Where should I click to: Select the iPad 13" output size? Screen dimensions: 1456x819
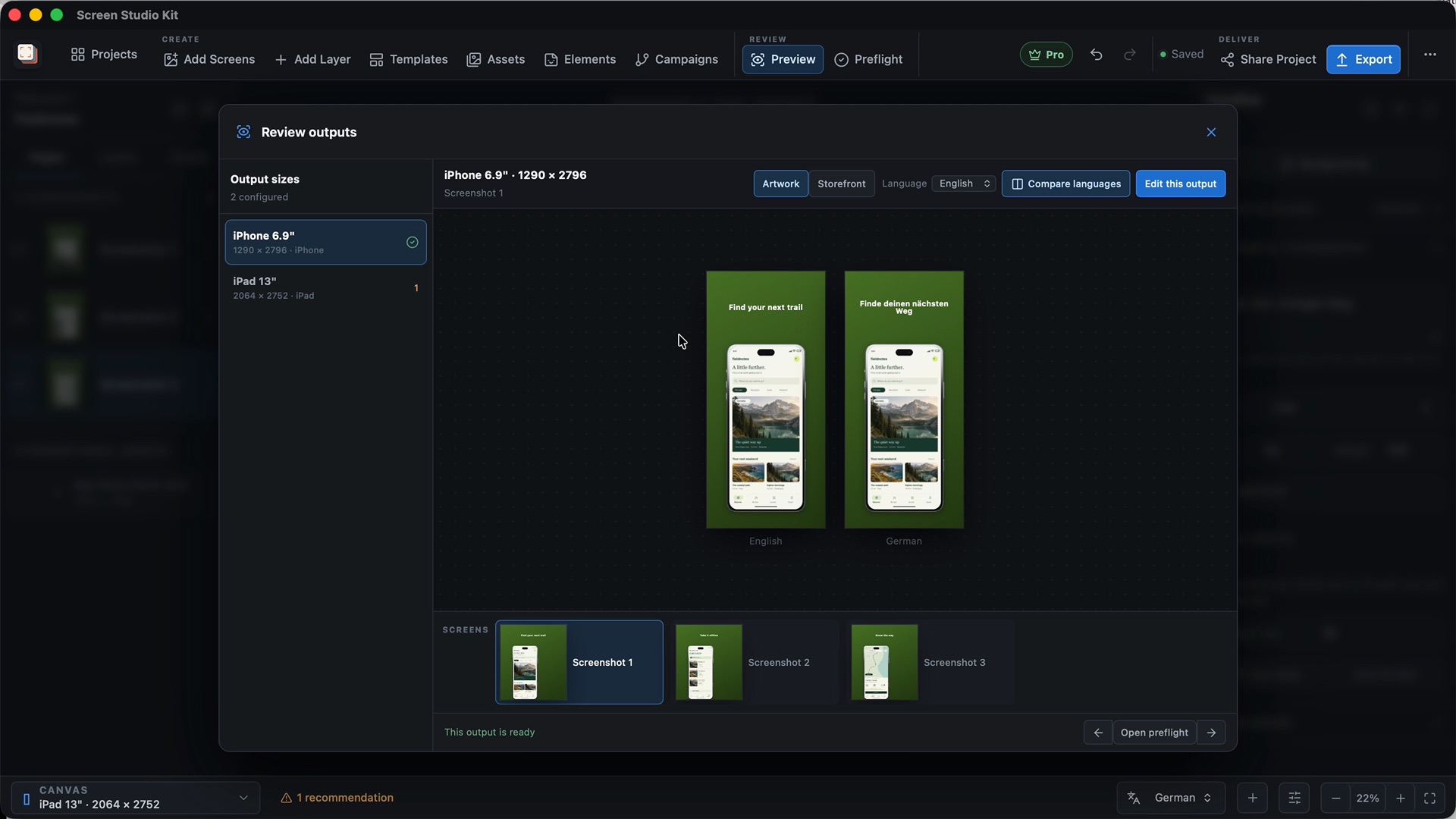point(325,287)
